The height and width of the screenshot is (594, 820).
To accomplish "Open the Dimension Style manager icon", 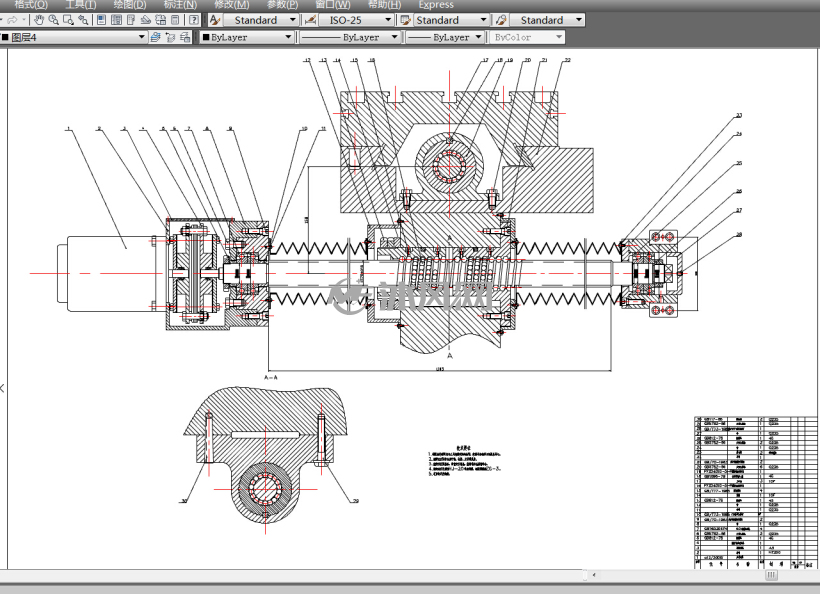I will click(310, 20).
